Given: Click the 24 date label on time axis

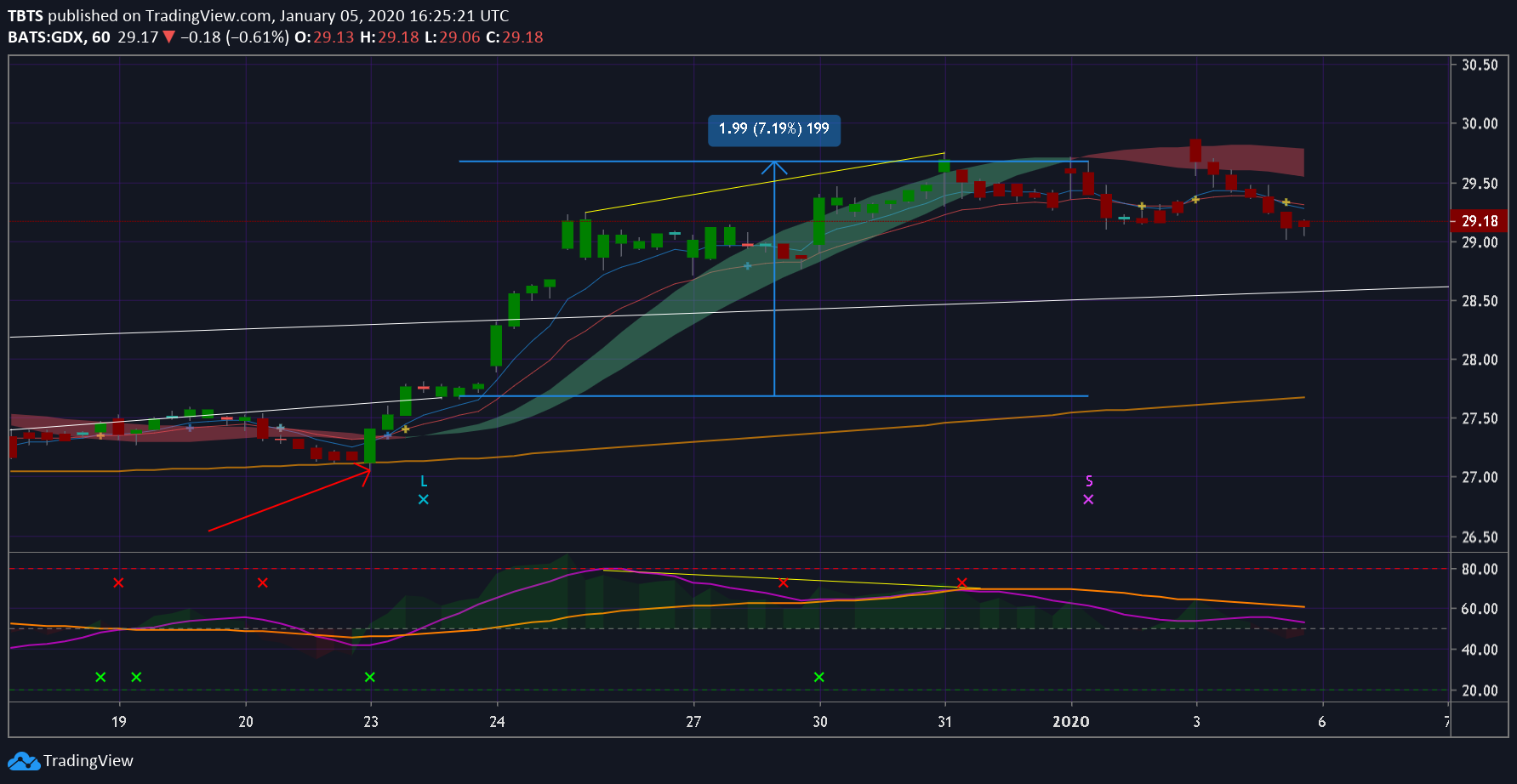Looking at the screenshot, I should pos(498,722).
